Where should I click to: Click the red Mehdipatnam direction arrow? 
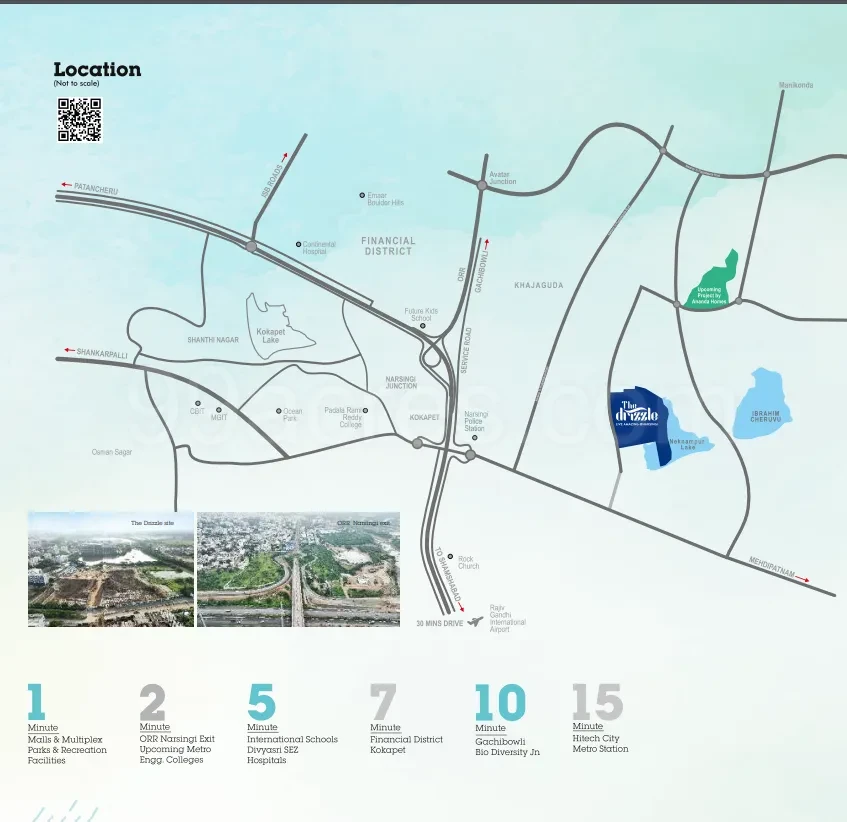pyautogui.click(x=803, y=579)
